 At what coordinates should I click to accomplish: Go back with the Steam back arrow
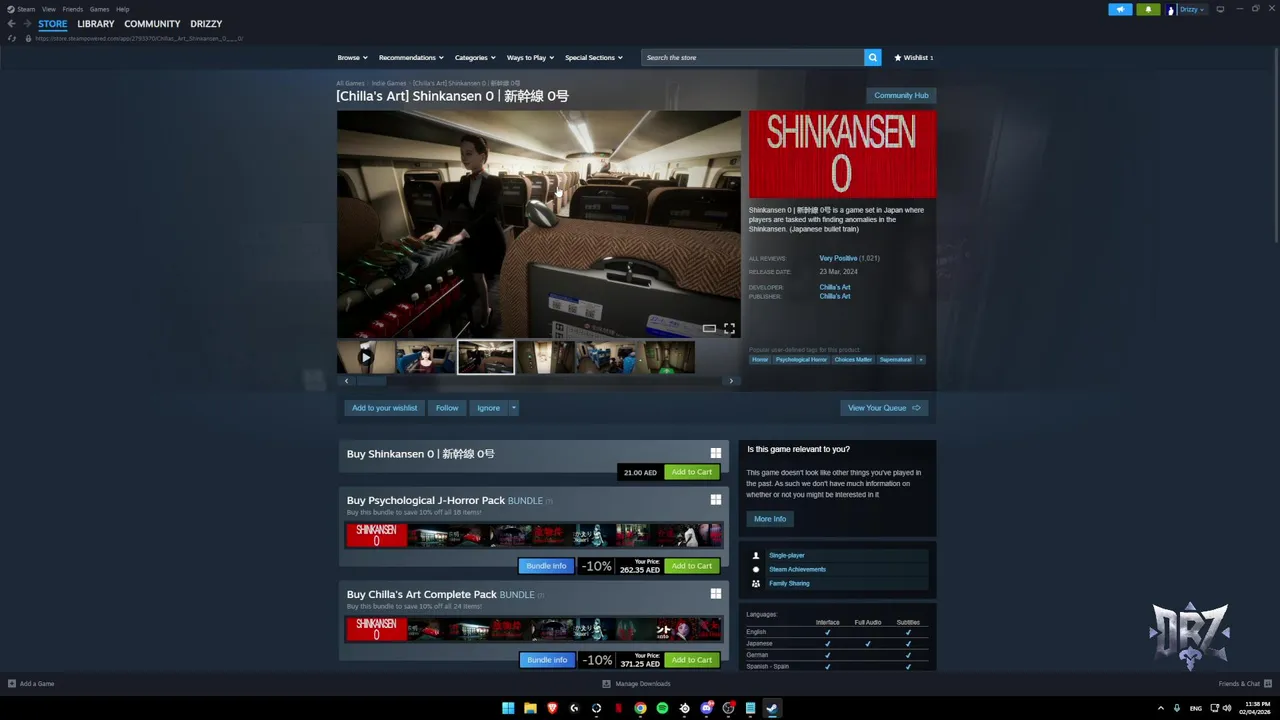click(12, 24)
